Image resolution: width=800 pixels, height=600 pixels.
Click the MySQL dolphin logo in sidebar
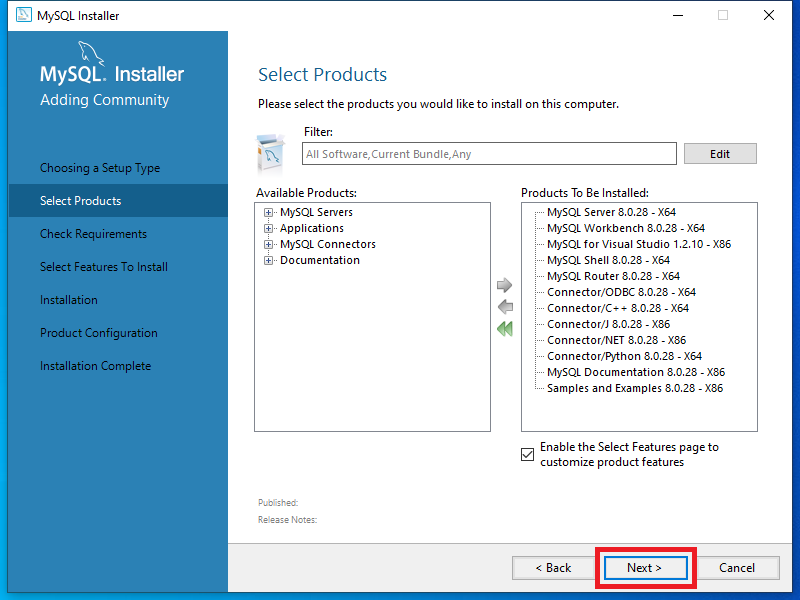tap(91, 53)
